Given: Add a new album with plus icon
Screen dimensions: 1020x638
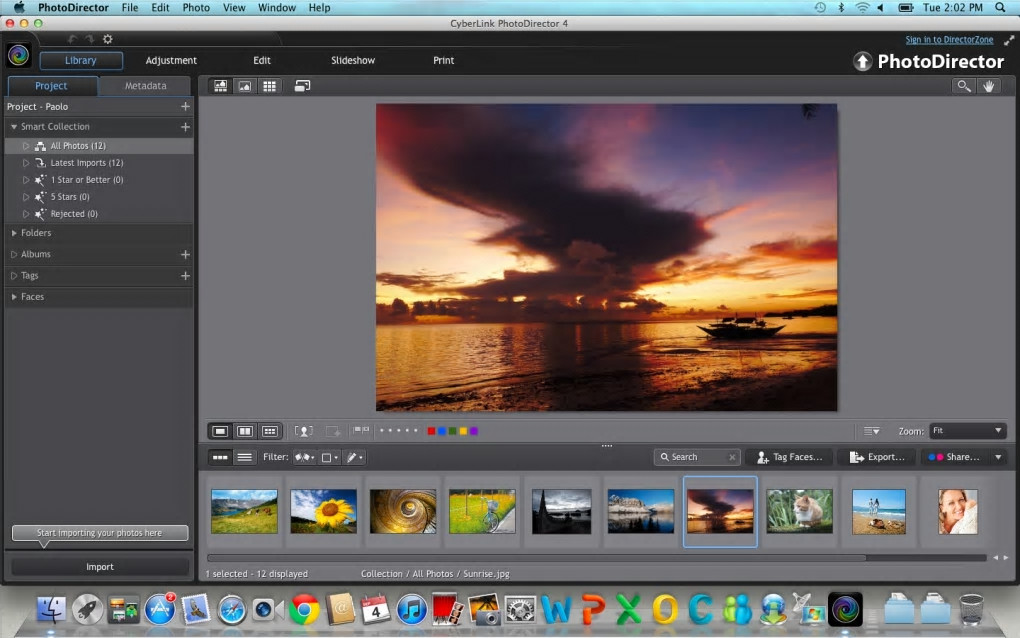Looking at the screenshot, I should (x=185, y=255).
